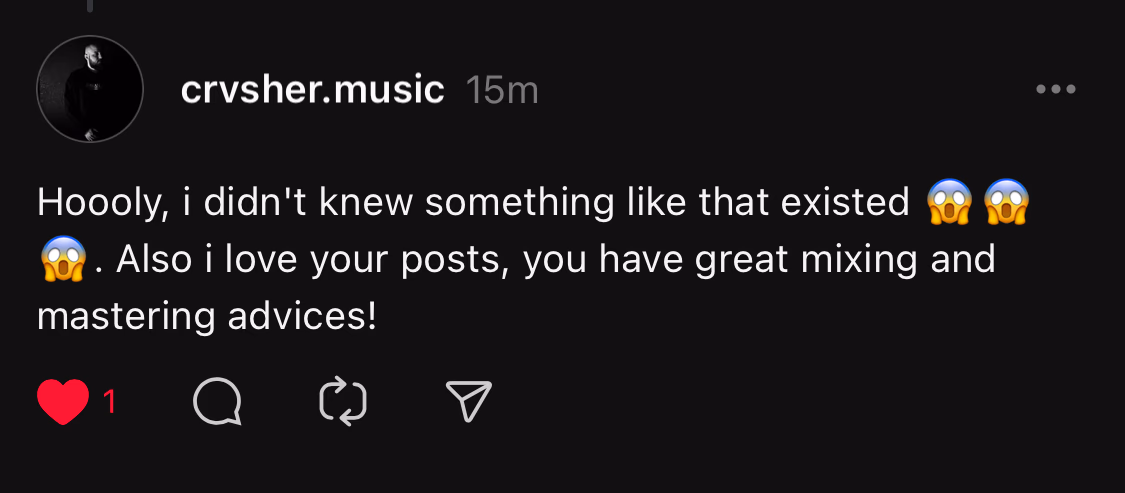Visit the crvsher.music username link
Image resolution: width=1125 pixels, height=493 pixels.
click(x=312, y=91)
